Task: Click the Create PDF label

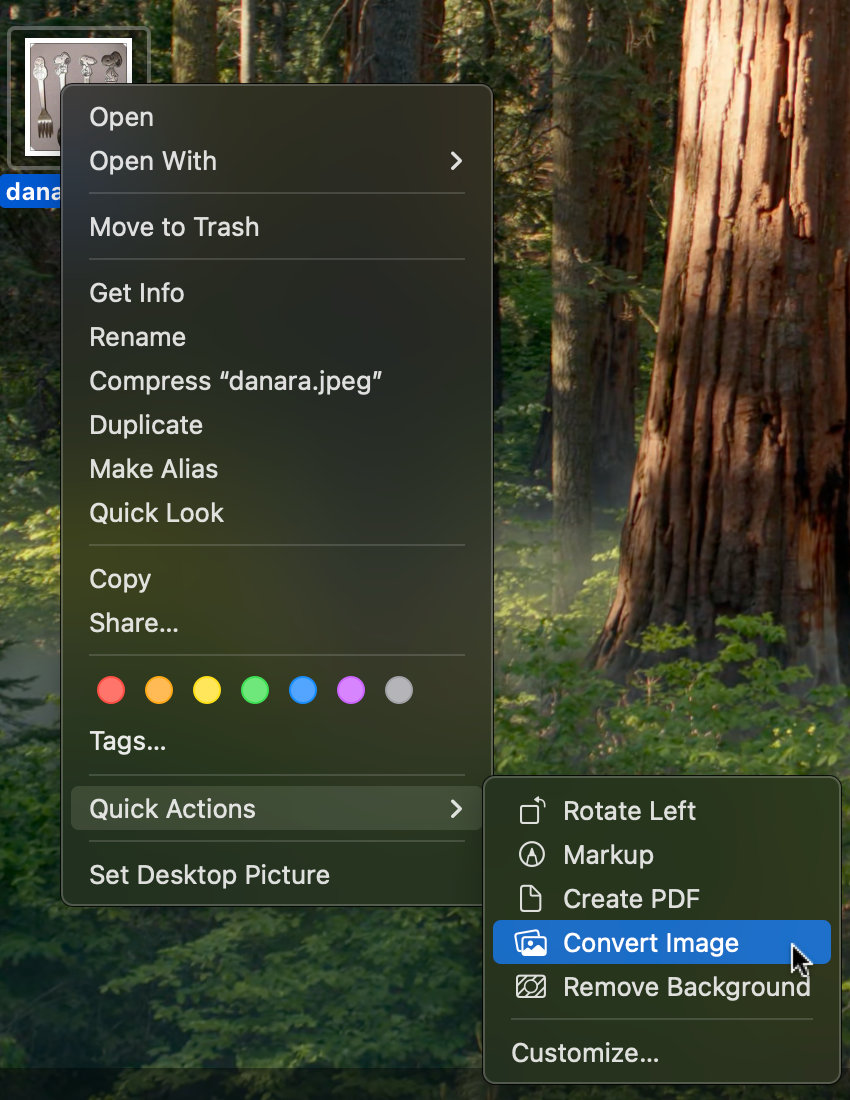Action: coord(631,899)
